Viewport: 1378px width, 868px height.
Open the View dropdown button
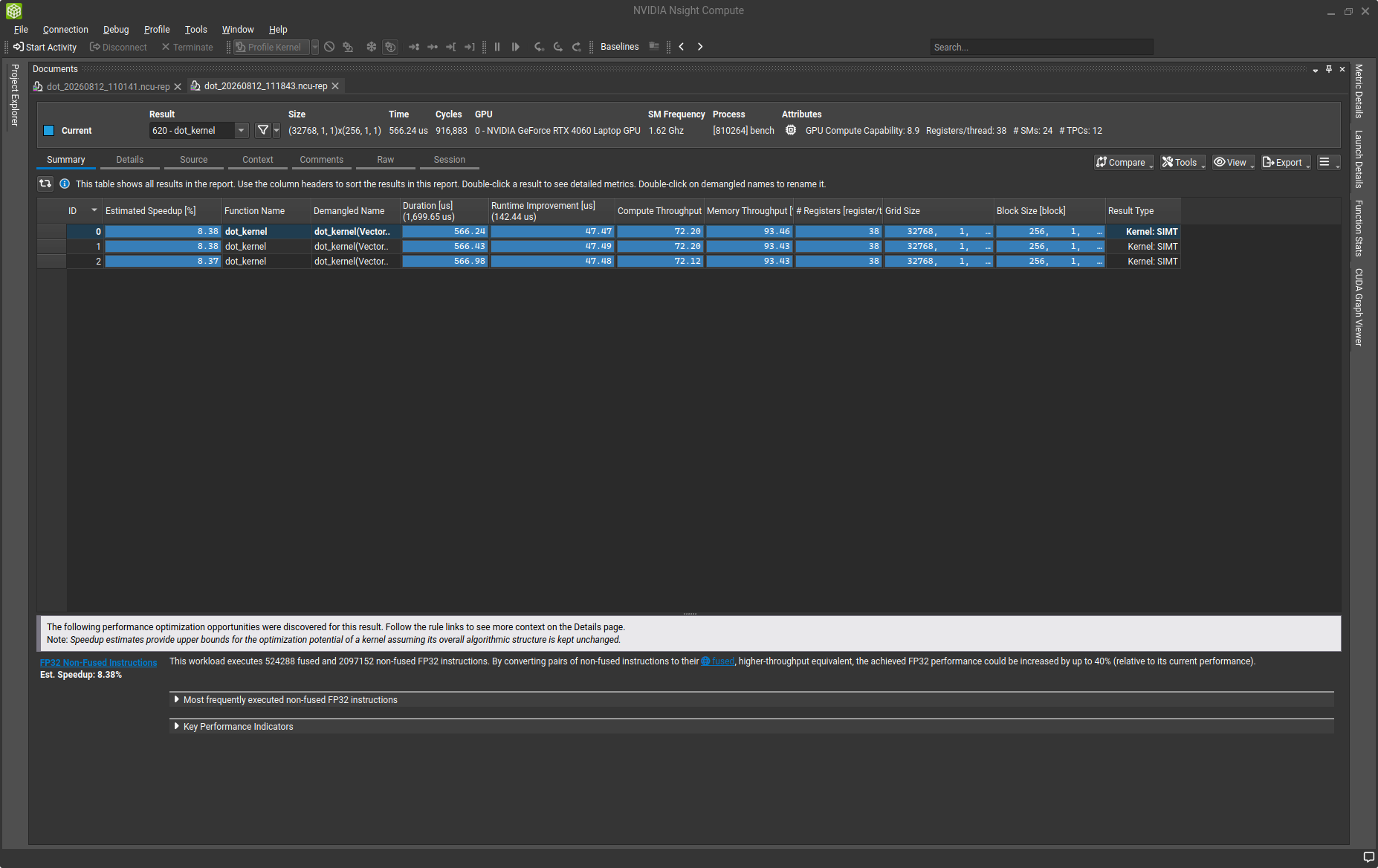pyautogui.click(x=1234, y=162)
